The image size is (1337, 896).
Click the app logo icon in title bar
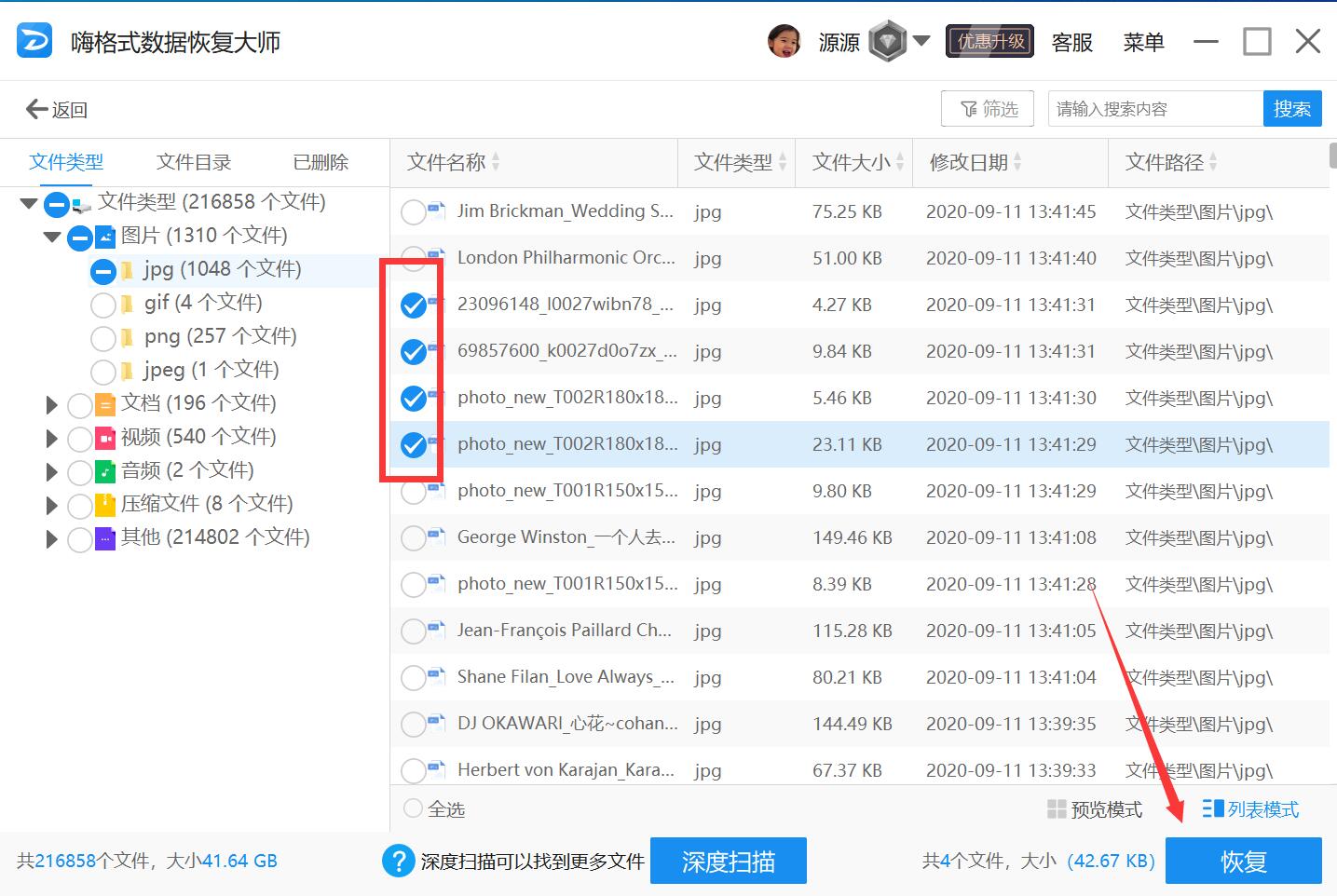click(34, 41)
